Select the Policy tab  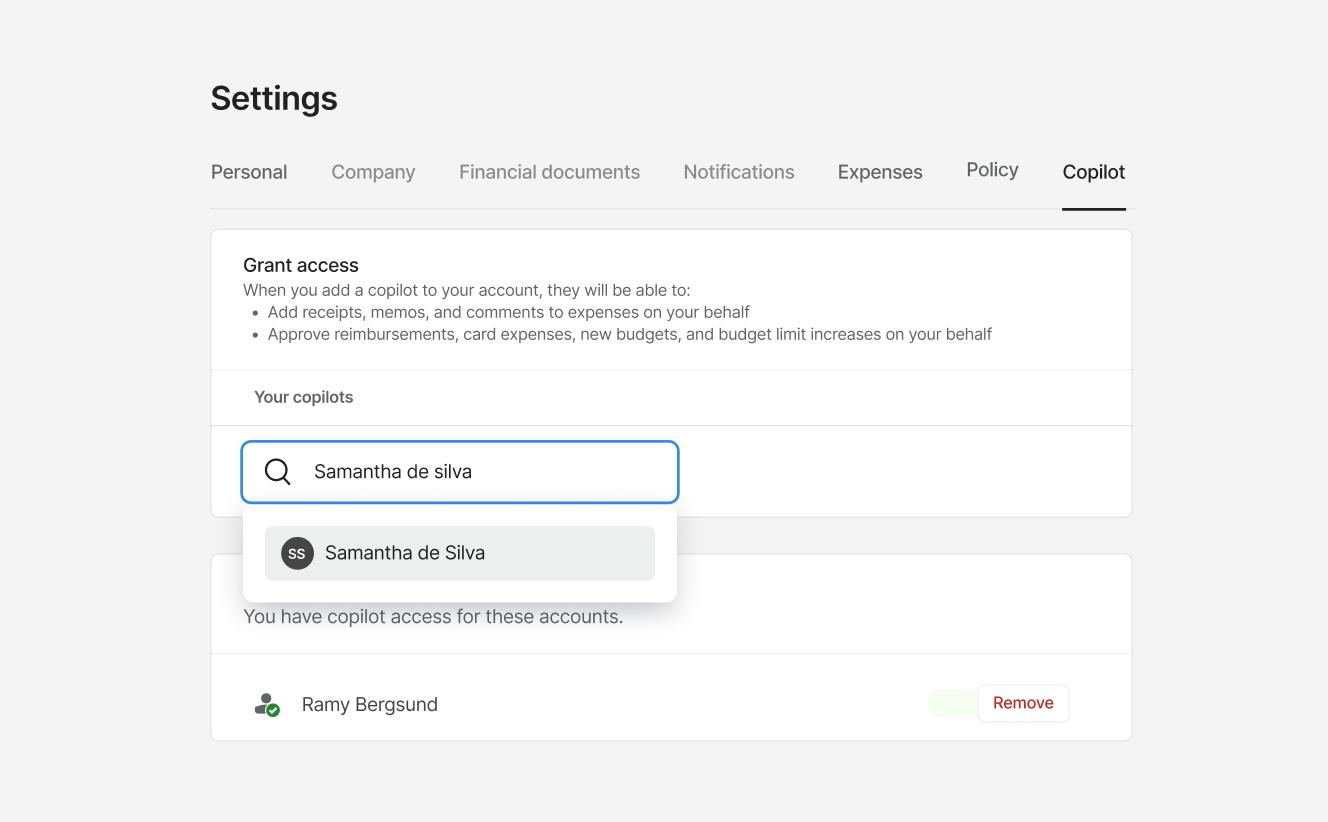pos(992,170)
